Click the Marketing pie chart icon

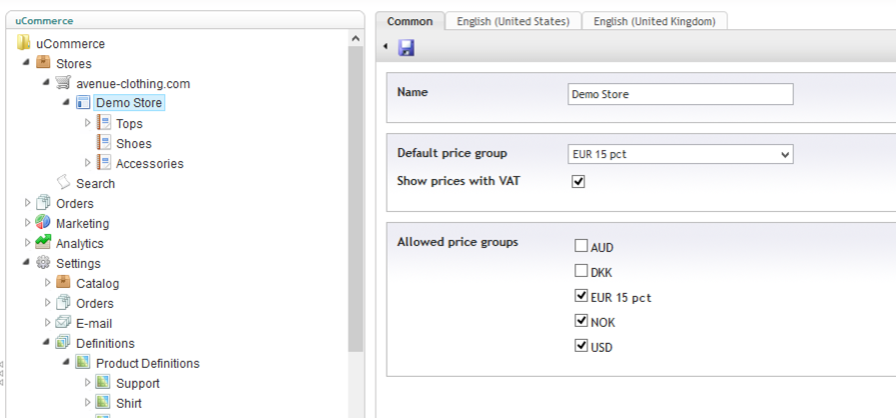point(43,222)
